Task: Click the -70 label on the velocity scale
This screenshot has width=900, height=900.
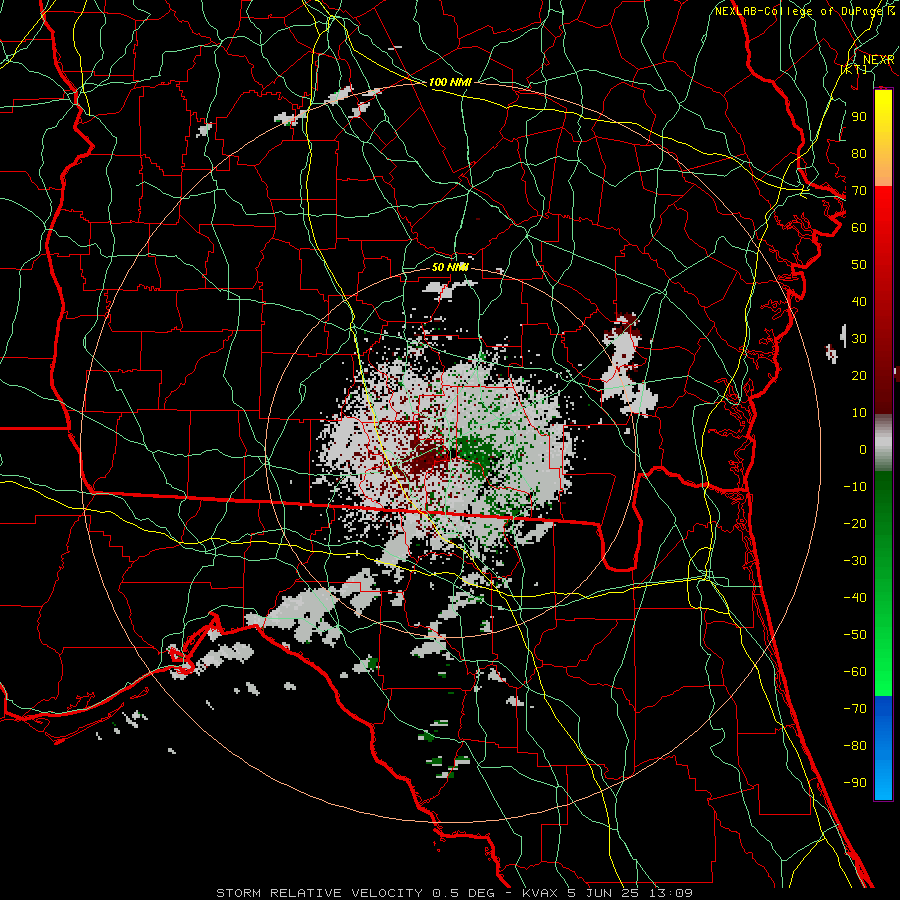Action: point(855,709)
